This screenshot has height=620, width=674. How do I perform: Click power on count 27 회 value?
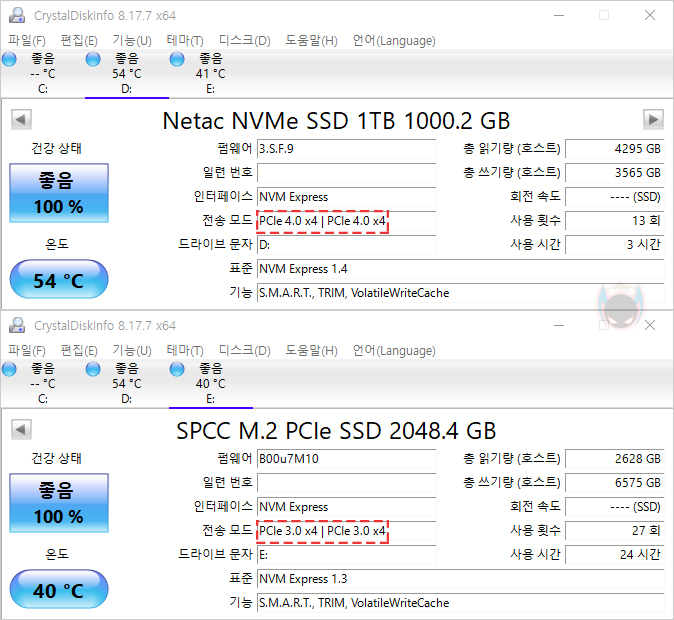point(615,531)
